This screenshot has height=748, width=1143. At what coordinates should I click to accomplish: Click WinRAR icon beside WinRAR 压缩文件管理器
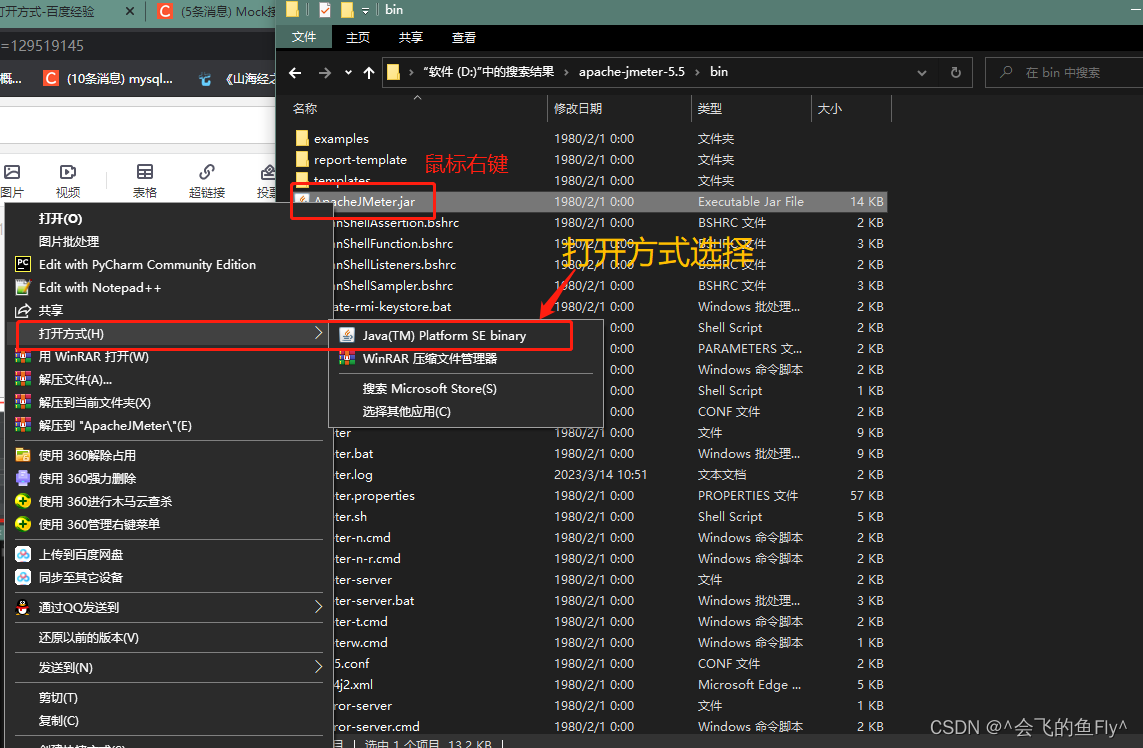pos(348,358)
